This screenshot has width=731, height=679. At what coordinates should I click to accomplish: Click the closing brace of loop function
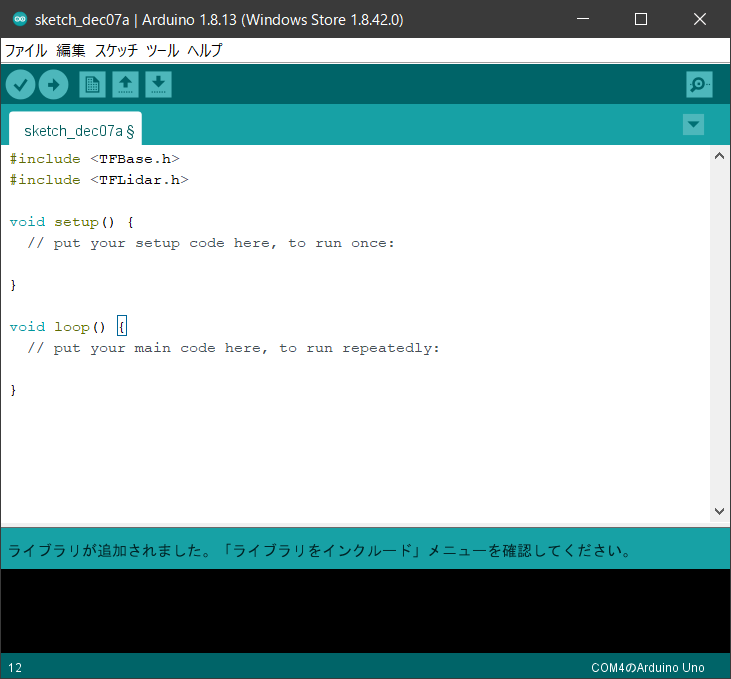(13, 390)
